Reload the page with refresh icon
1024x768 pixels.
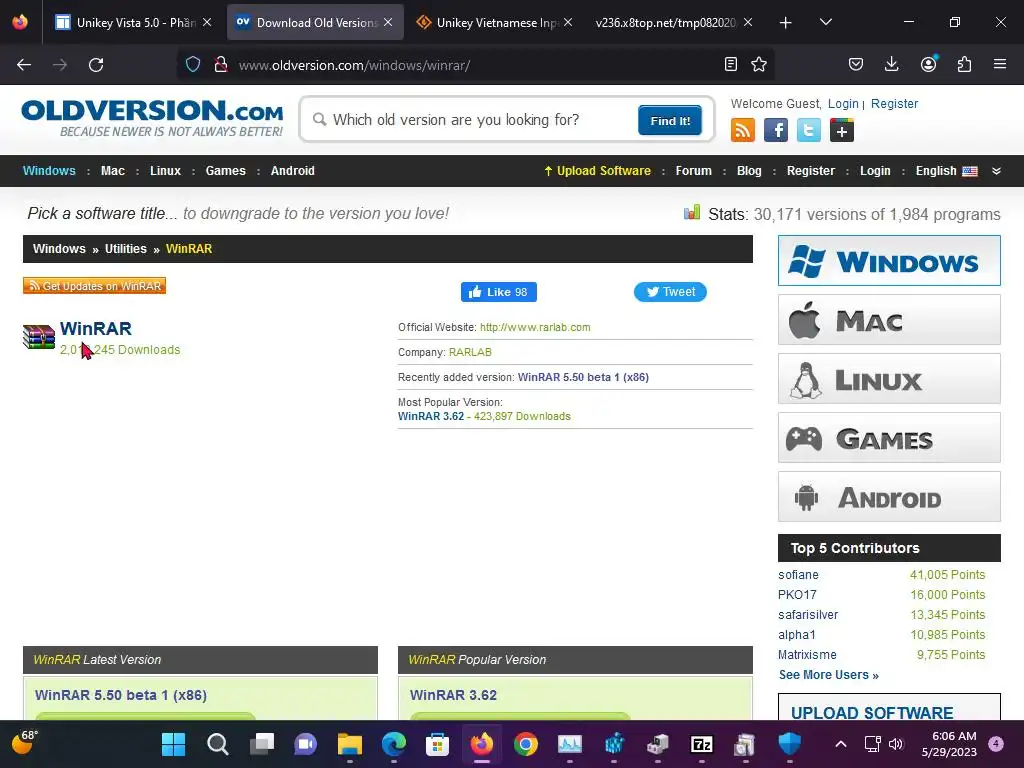96,65
